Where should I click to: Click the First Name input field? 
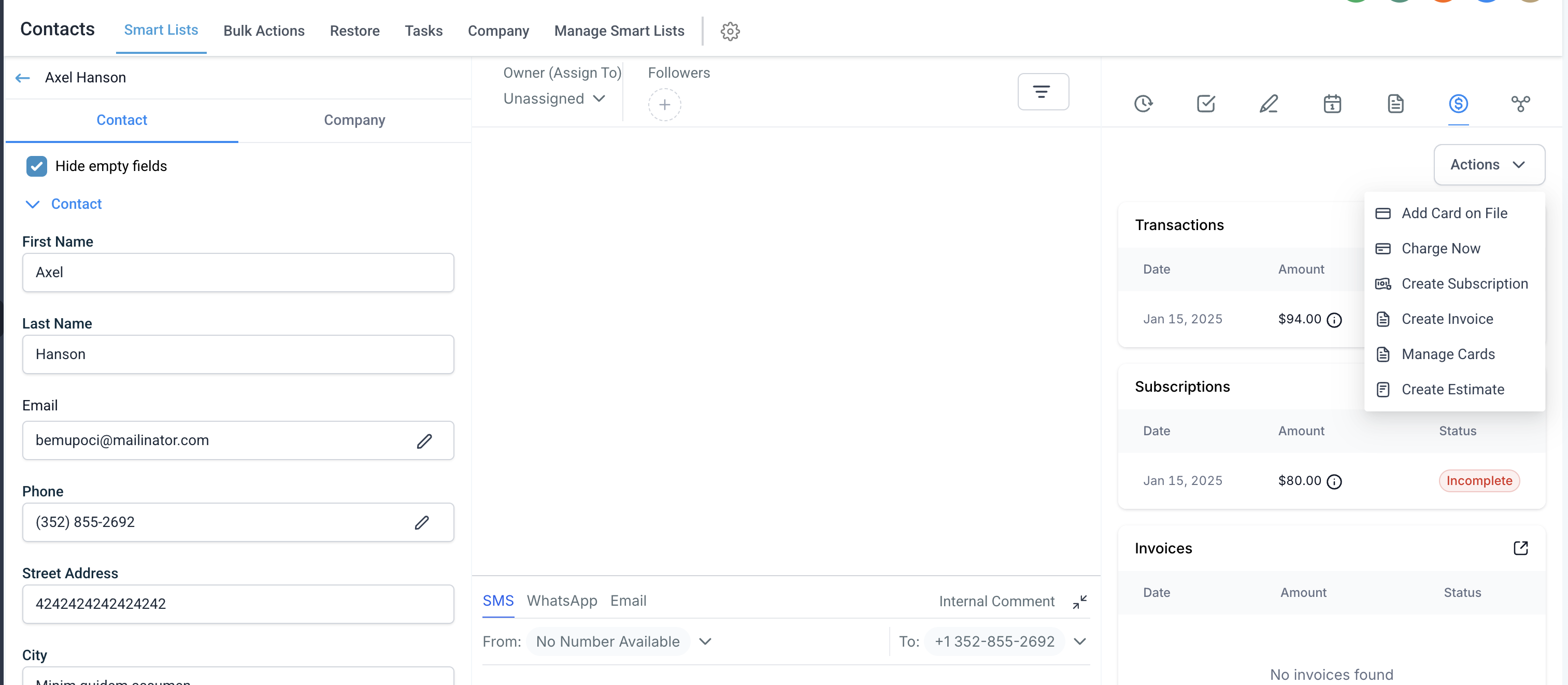238,272
